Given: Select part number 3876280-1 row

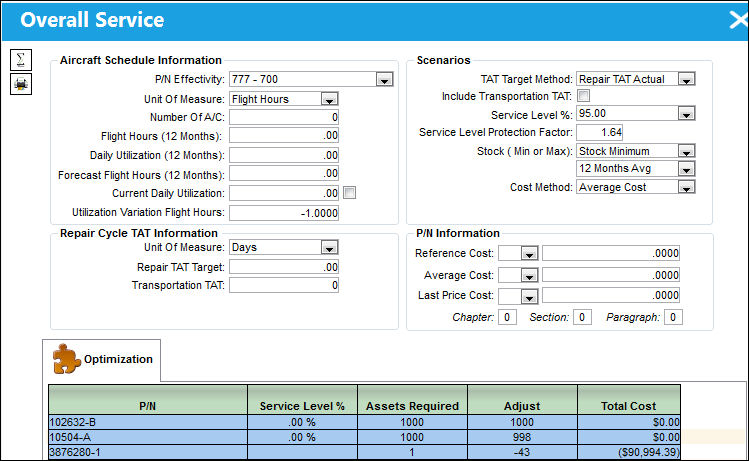Looking at the screenshot, I should click(x=364, y=452).
